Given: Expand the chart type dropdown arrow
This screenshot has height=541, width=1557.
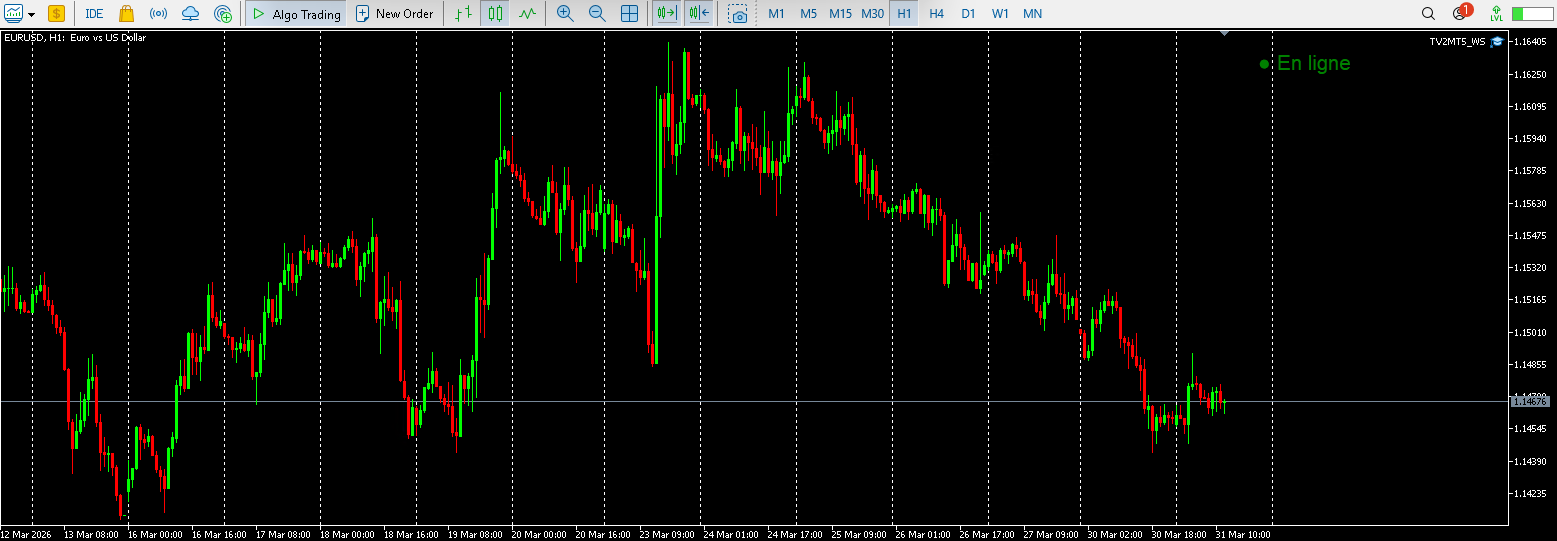Looking at the screenshot, I should click(32, 15).
